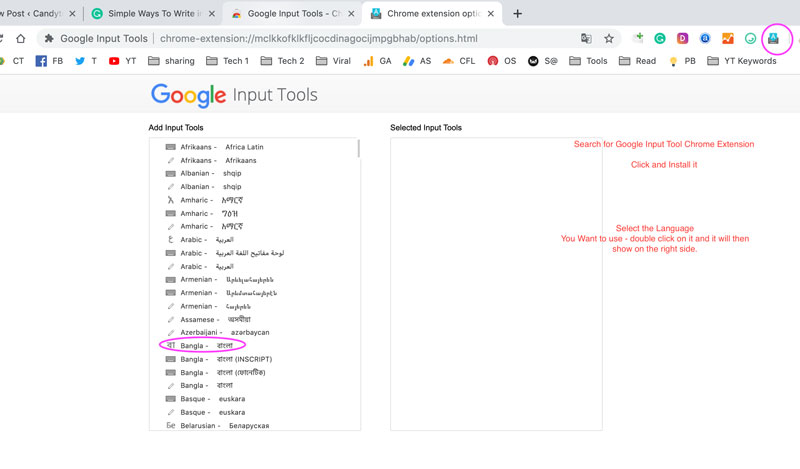This screenshot has width=800, height=469.
Task: Open the CT bookmark
Action: pos(12,61)
